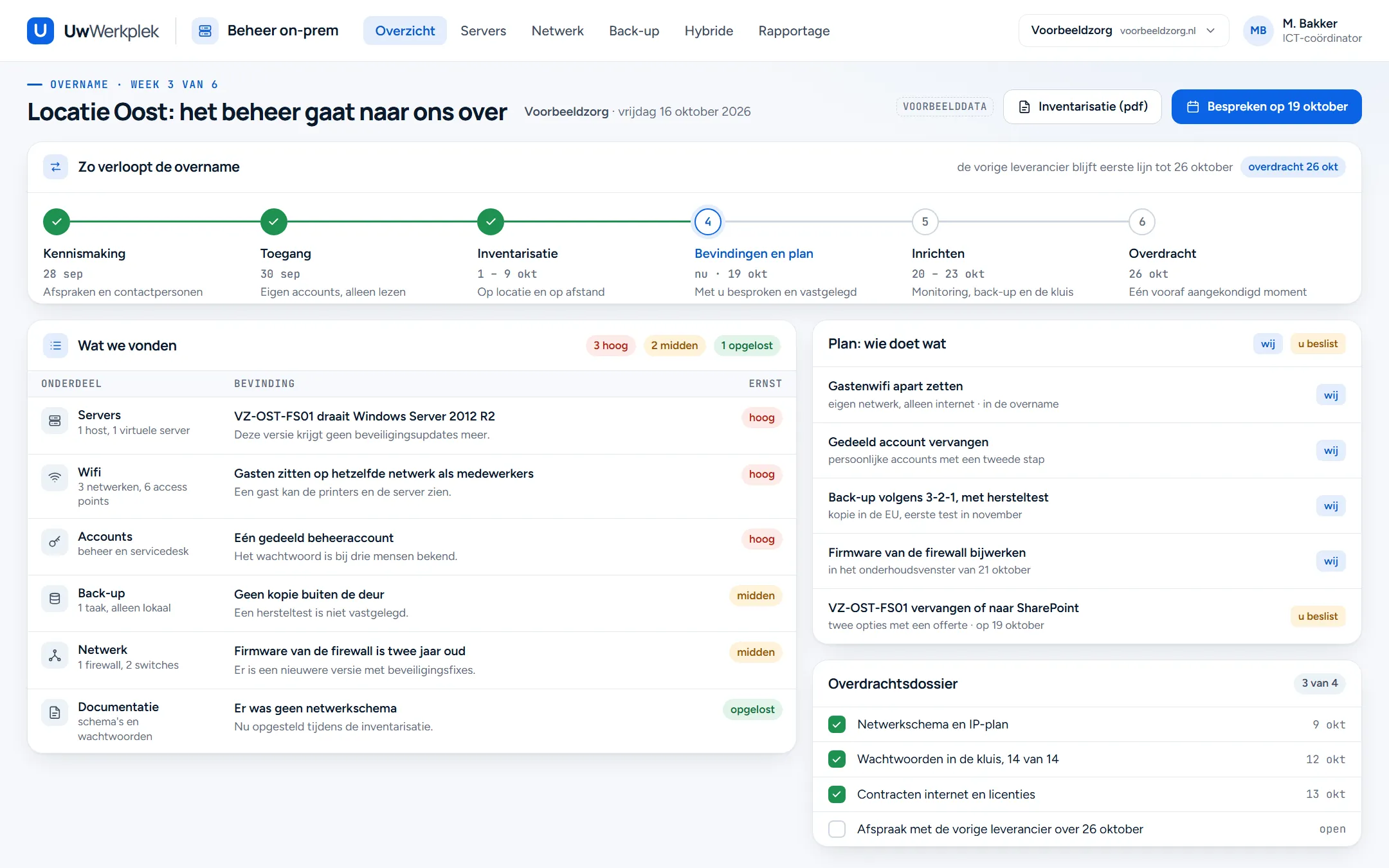Image resolution: width=1389 pixels, height=868 pixels.
Task: Click the Back-up database icon
Action: [x=55, y=599]
